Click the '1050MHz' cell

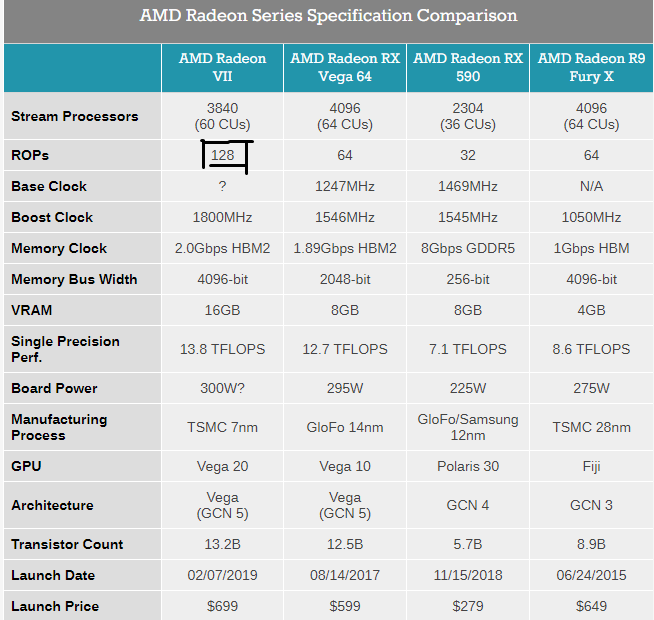pyautogui.click(x=591, y=217)
